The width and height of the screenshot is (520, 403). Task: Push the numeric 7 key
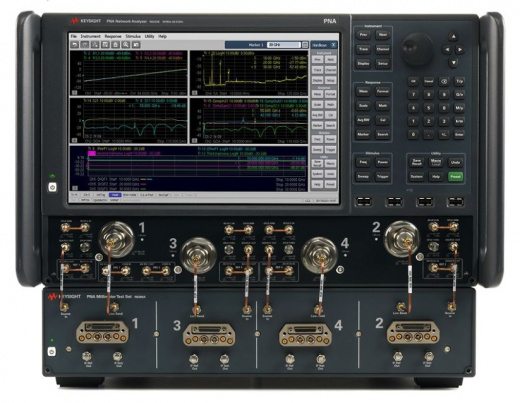click(413, 95)
